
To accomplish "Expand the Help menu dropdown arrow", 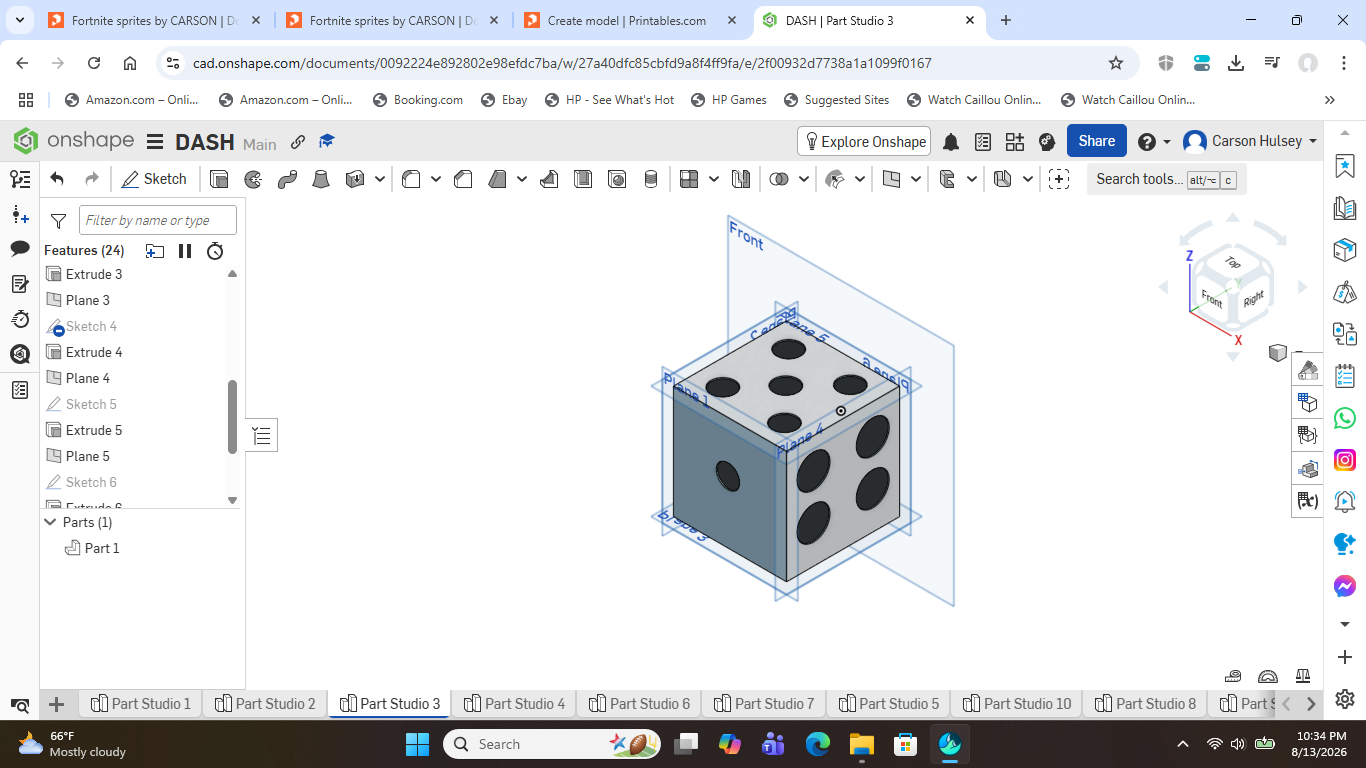I will 1167,142.
